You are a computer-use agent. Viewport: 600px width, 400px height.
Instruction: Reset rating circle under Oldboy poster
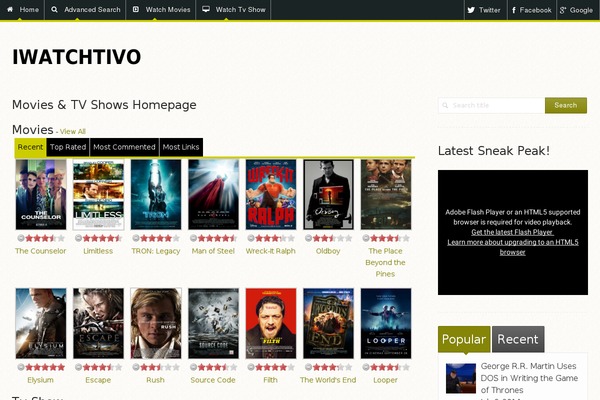(308, 238)
